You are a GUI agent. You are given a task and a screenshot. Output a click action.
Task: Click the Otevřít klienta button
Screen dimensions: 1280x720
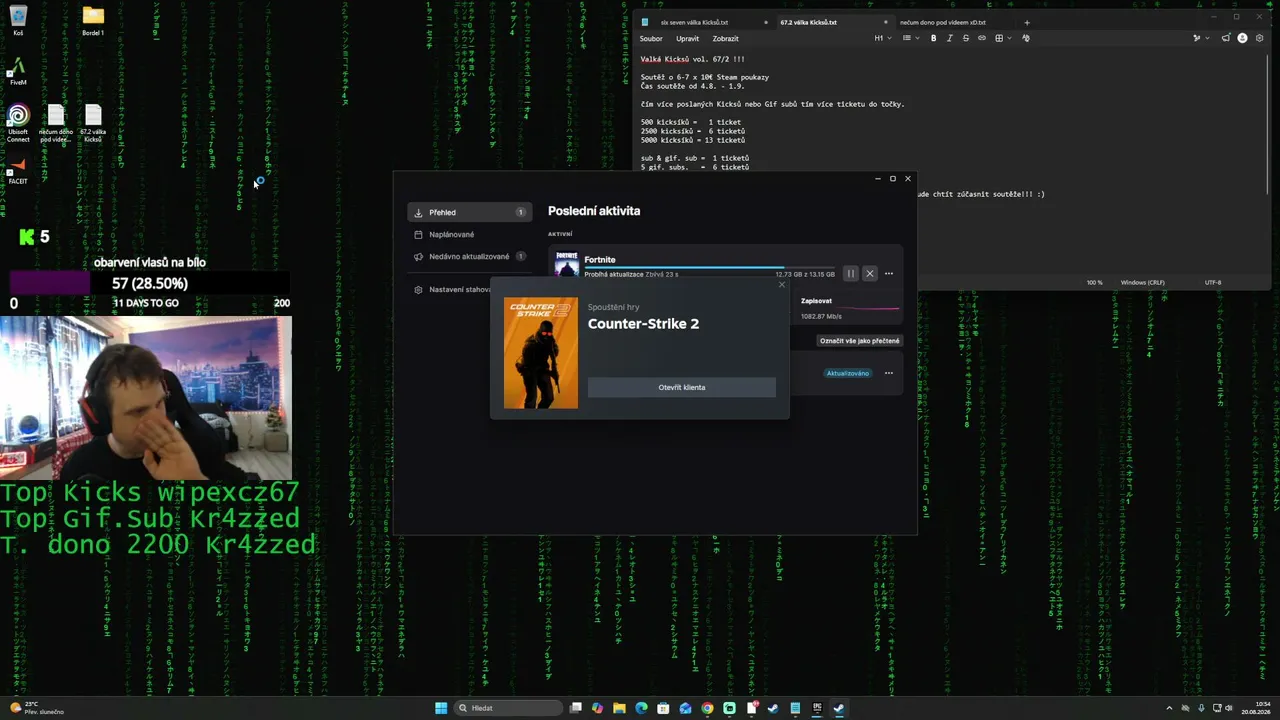tap(682, 387)
